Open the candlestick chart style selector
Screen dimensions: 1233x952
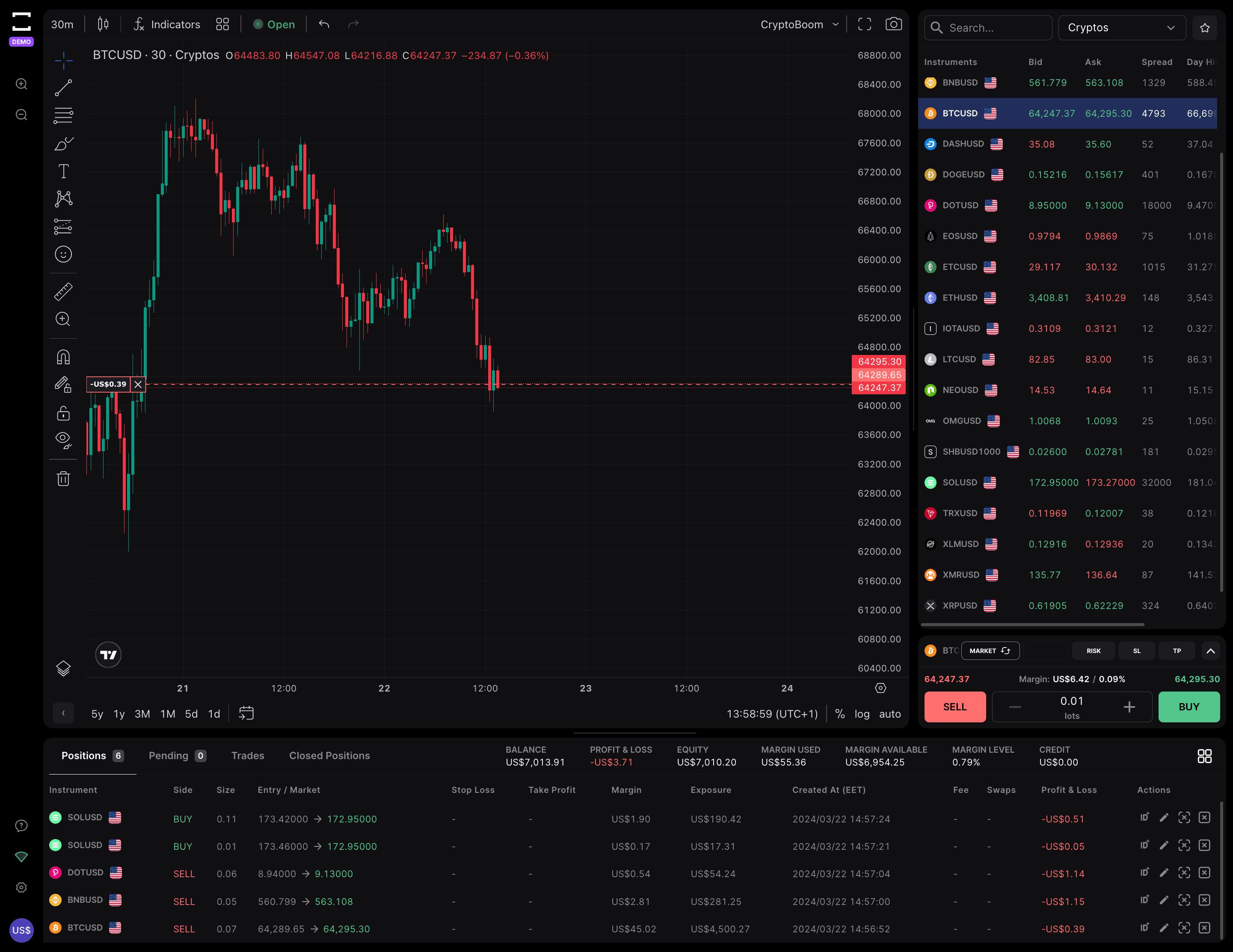tap(103, 24)
